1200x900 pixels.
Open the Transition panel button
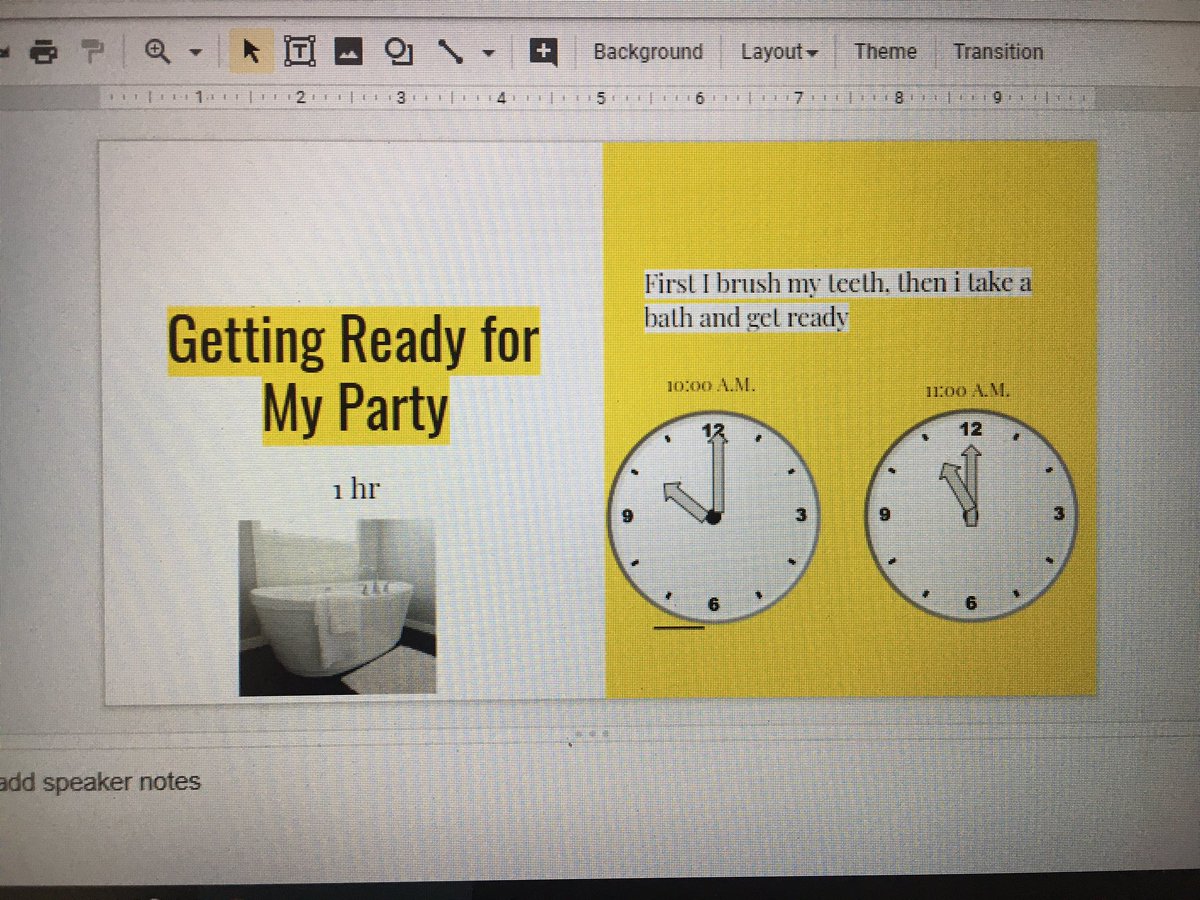pos(997,51)
